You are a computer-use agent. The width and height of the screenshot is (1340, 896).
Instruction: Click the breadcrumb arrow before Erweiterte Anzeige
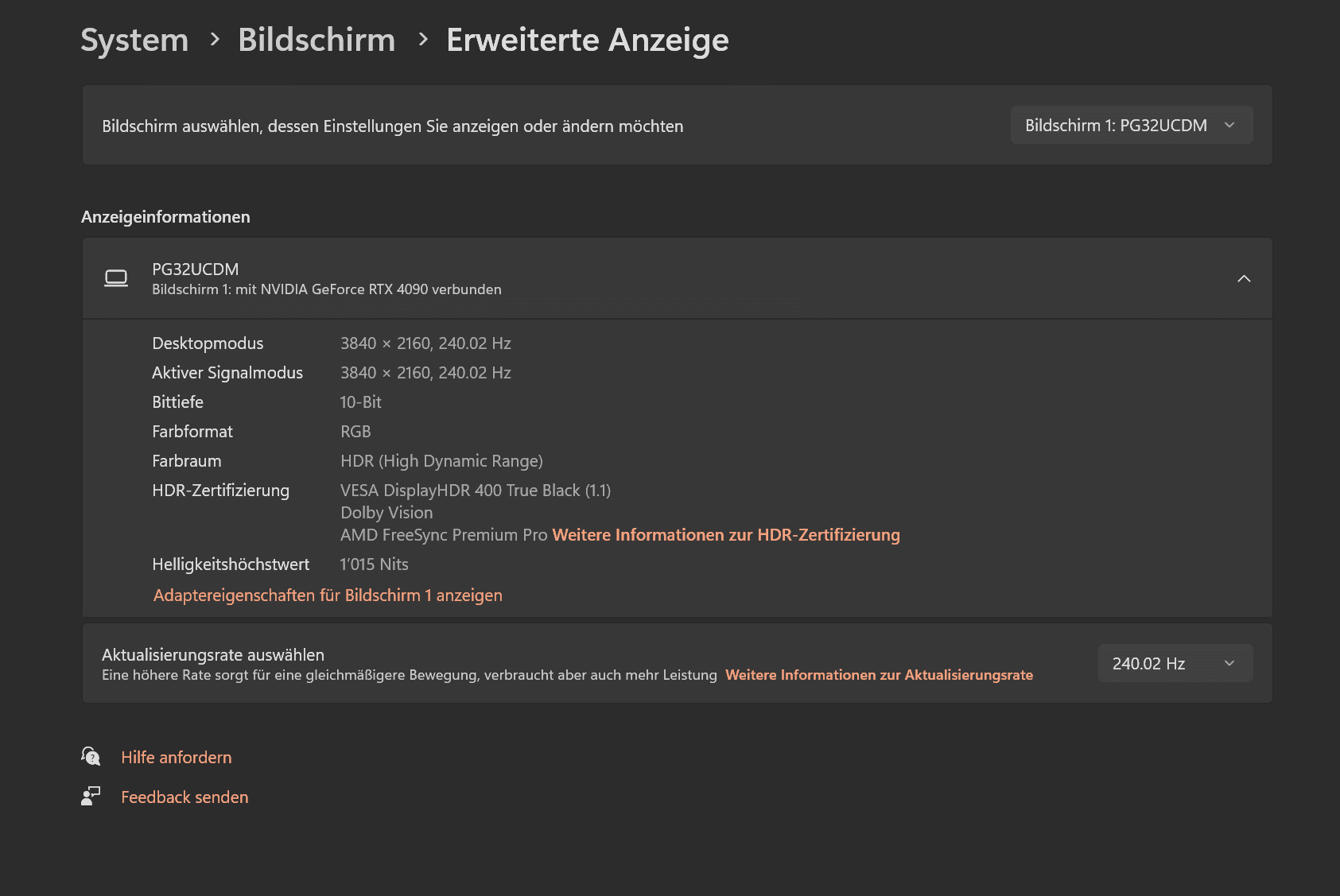(x=423, y=39)
